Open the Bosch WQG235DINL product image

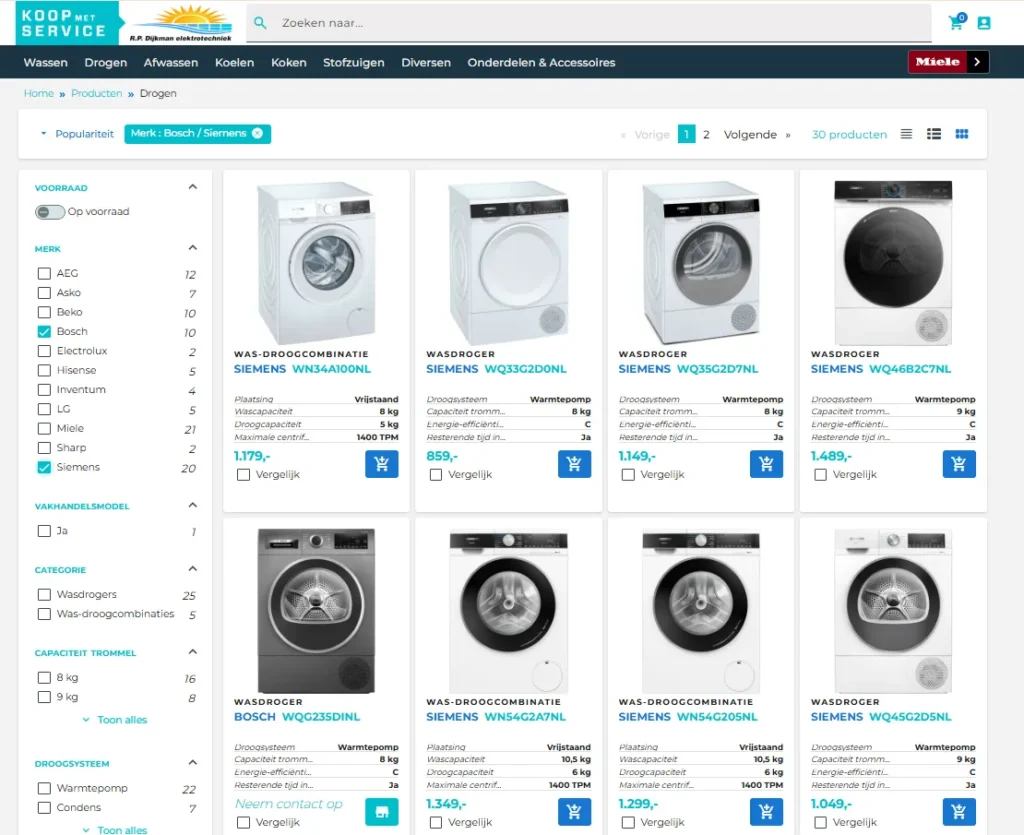316,610
